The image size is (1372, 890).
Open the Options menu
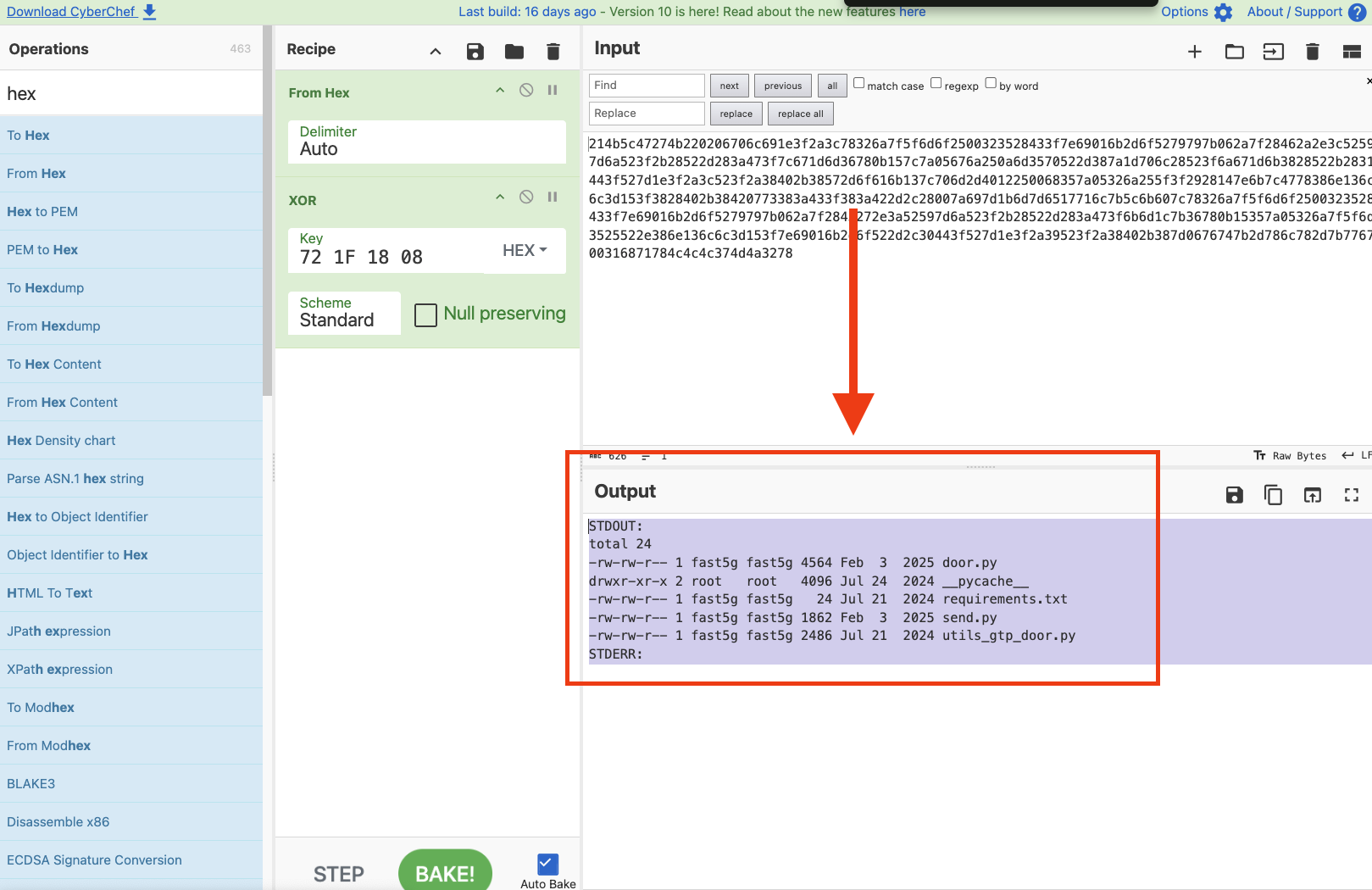(x=1196, y=12)
